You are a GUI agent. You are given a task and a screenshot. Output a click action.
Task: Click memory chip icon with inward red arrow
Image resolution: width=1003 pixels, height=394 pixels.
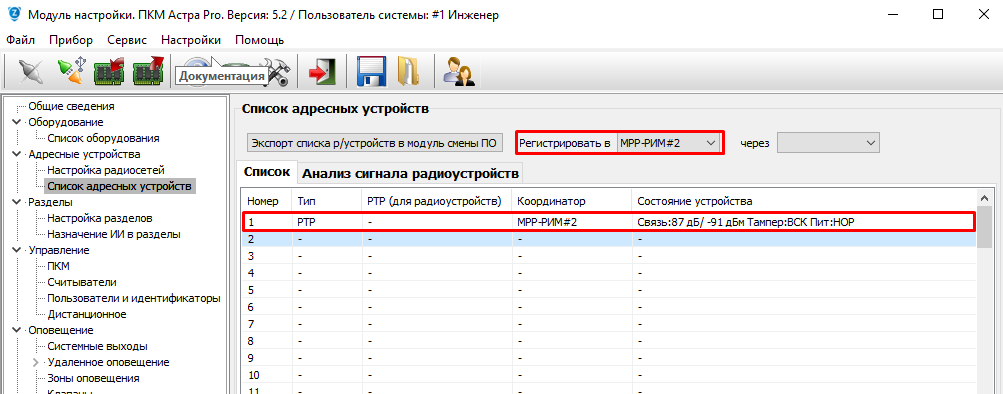click(109, 71)
